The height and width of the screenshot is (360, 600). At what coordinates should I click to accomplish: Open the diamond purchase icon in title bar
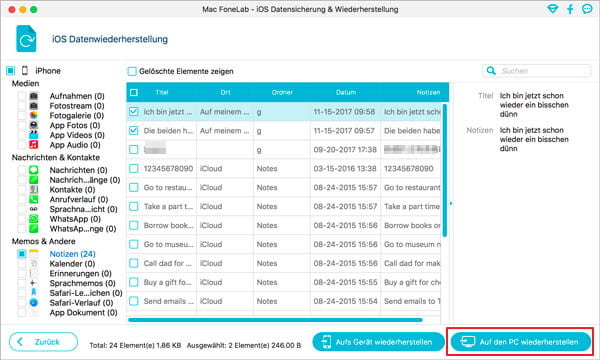tap(553, 9)
